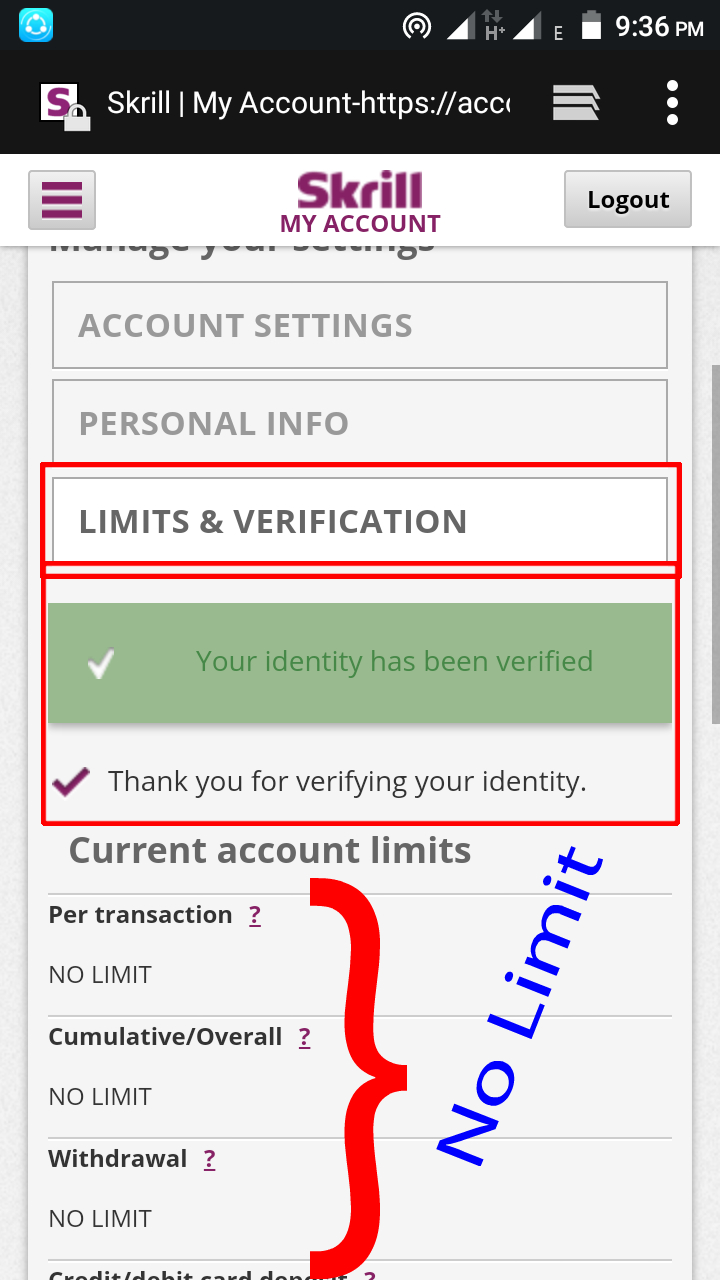
Task: Click the purple checkmark beside thank you message
Action: (70, 781)
